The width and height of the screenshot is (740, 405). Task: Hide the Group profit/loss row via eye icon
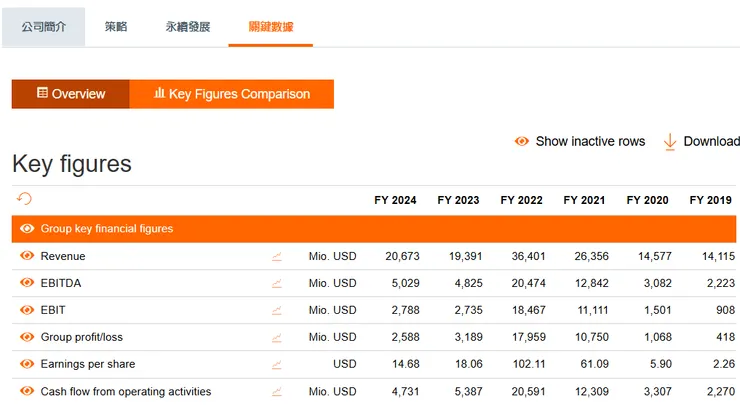point(27,337)
